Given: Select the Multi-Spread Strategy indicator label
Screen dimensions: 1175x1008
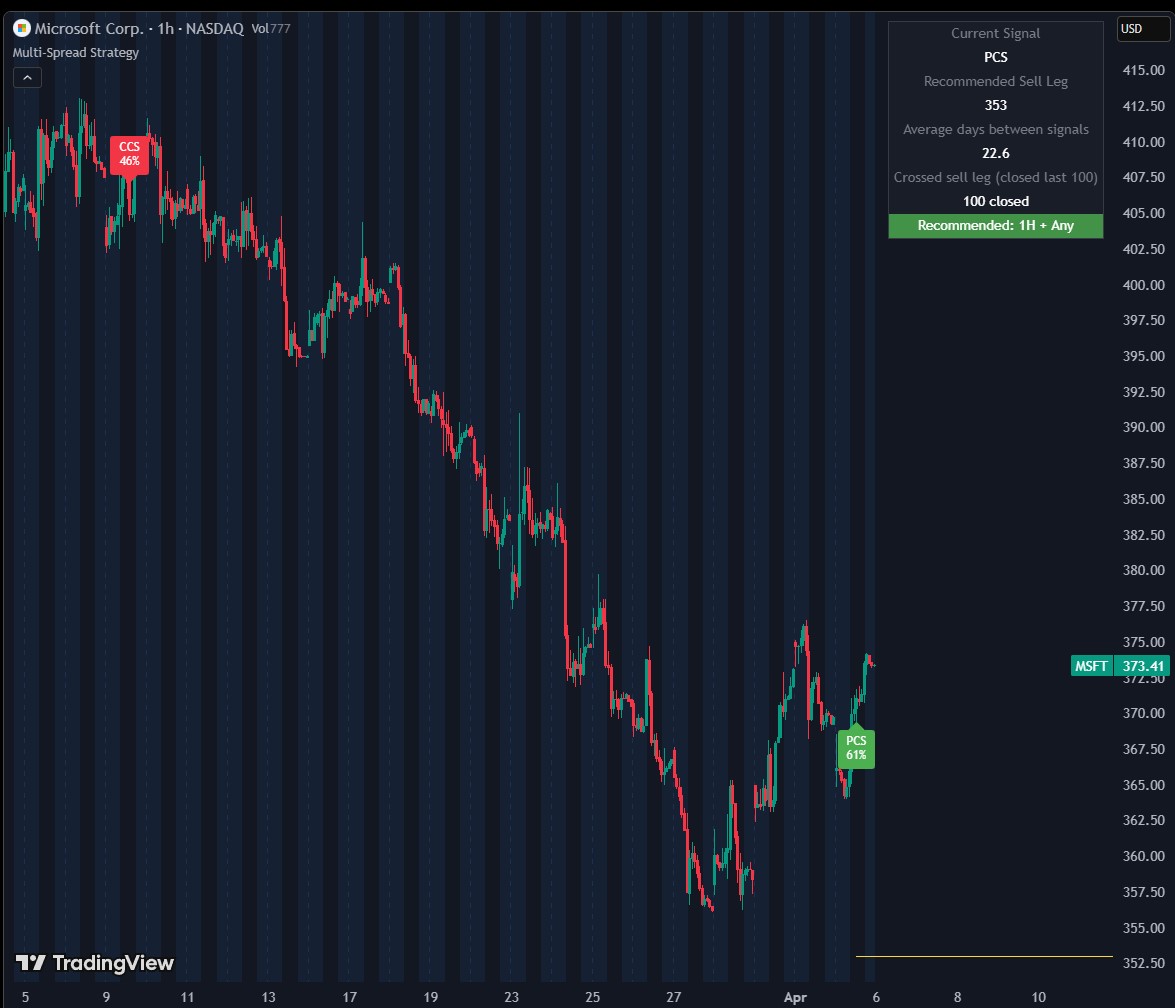Looking at the screenshot, I should 76,52.
